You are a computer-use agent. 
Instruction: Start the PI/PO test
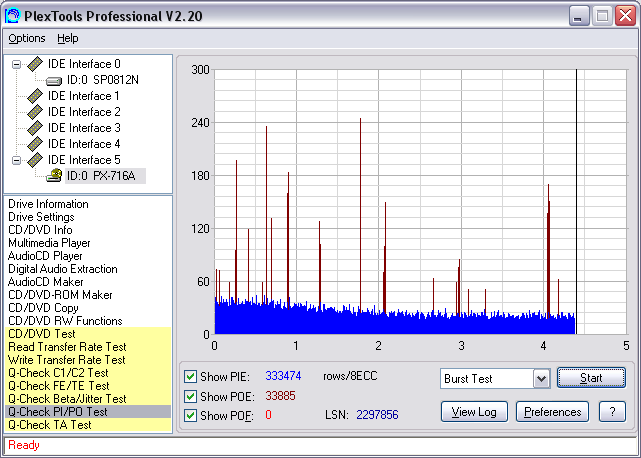[x=591, y=378]
